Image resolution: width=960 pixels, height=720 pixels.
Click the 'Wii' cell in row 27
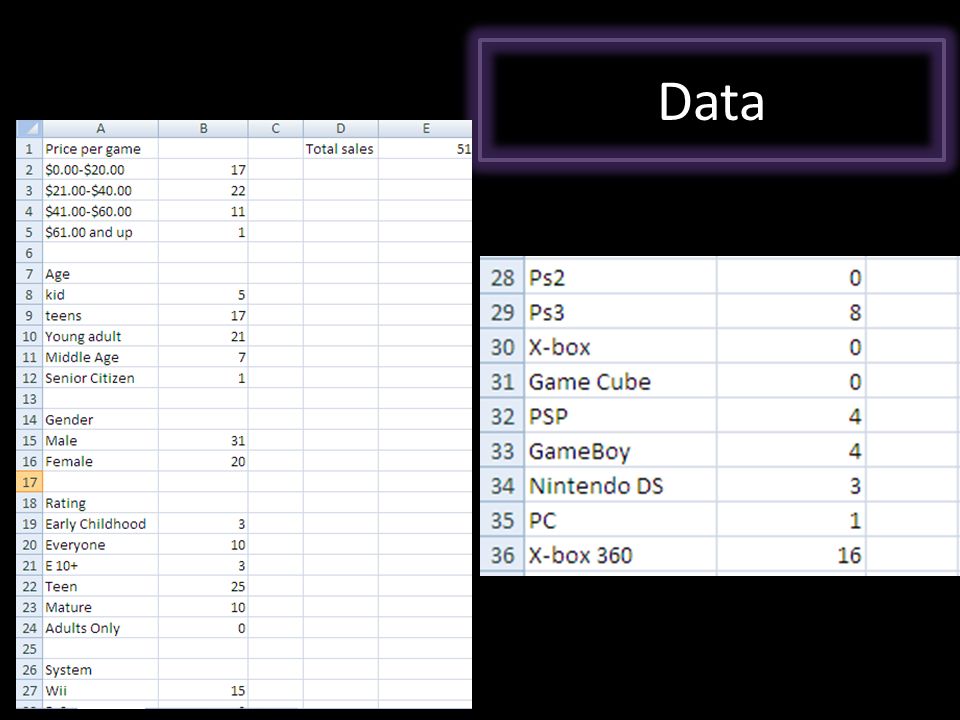[100, 690]
